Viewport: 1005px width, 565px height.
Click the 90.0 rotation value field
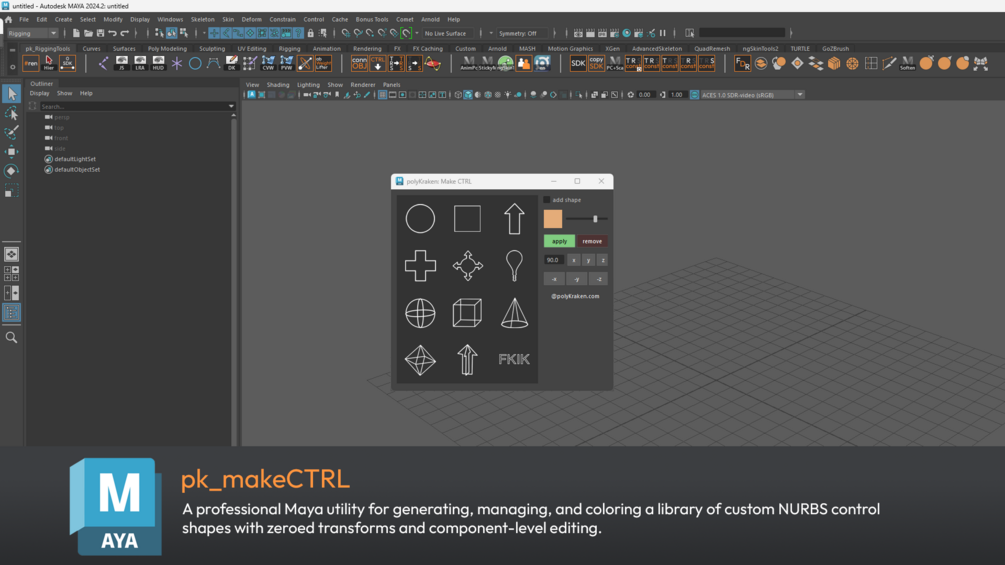point(554,260)
